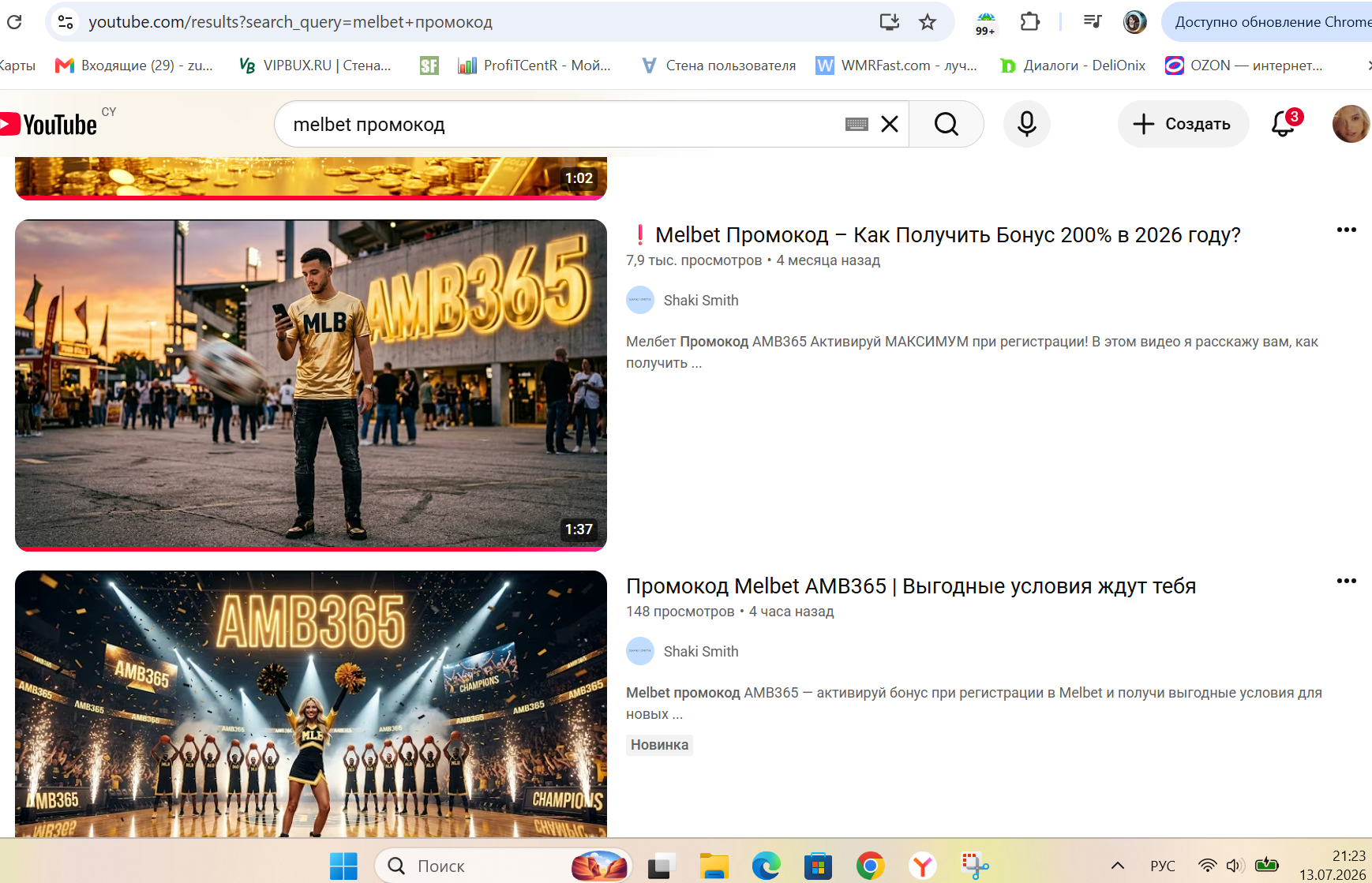
Task: Open more options for Выгодные условия video
Action: tap(1347, 582)
